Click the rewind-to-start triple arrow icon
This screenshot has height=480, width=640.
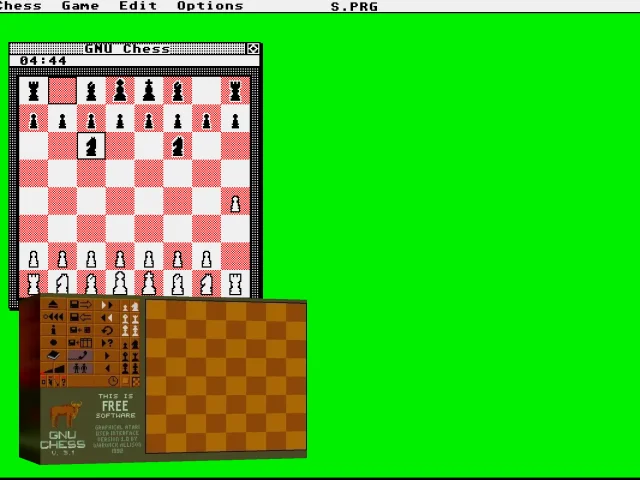point(53,317)
